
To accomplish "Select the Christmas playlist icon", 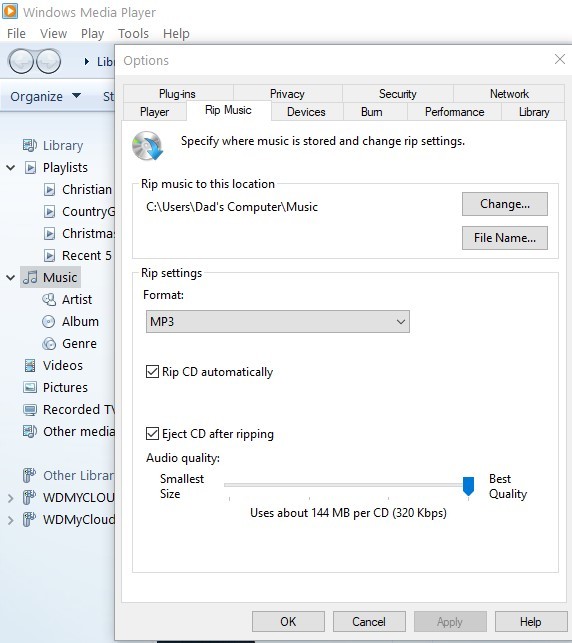I will (x=49, y=233).
